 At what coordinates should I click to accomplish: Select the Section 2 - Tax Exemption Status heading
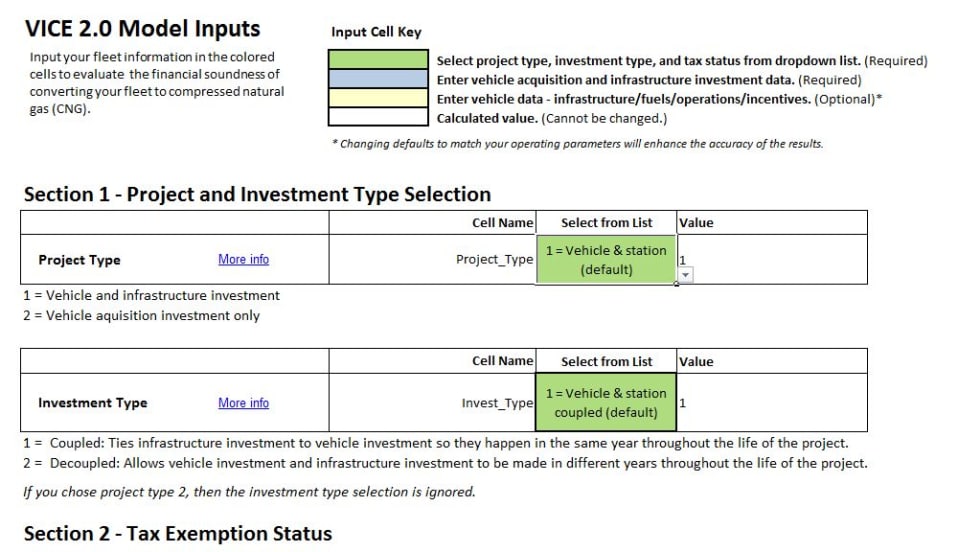click(x=177, y=534)
